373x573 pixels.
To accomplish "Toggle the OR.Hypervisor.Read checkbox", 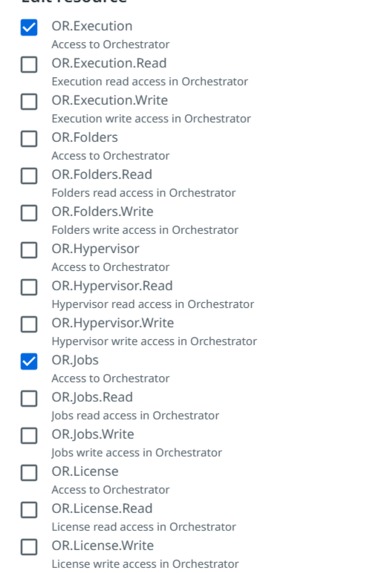I will click(29, 287).
